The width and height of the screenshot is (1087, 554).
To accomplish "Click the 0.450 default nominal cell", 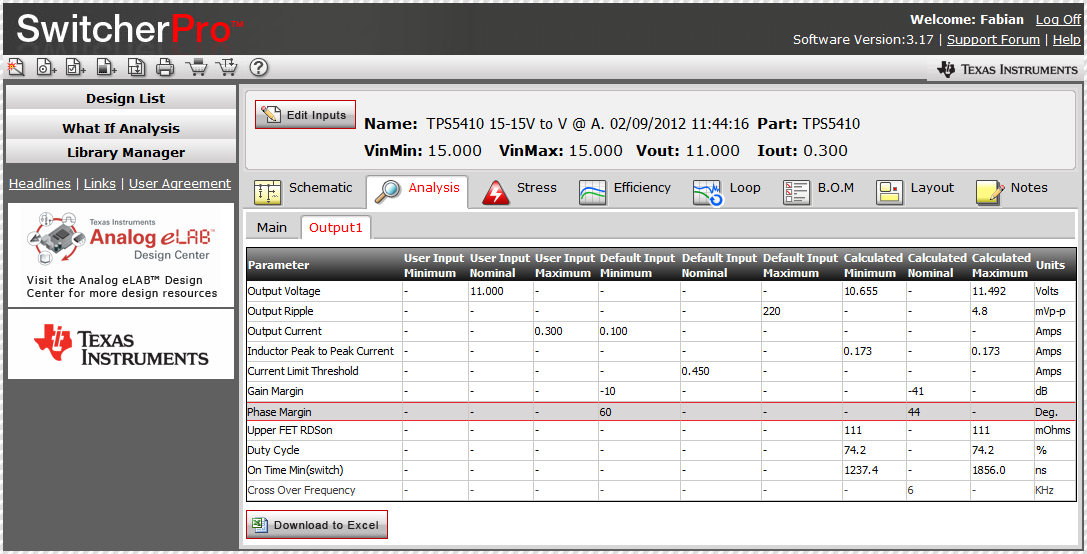I will tap(720, 371).
